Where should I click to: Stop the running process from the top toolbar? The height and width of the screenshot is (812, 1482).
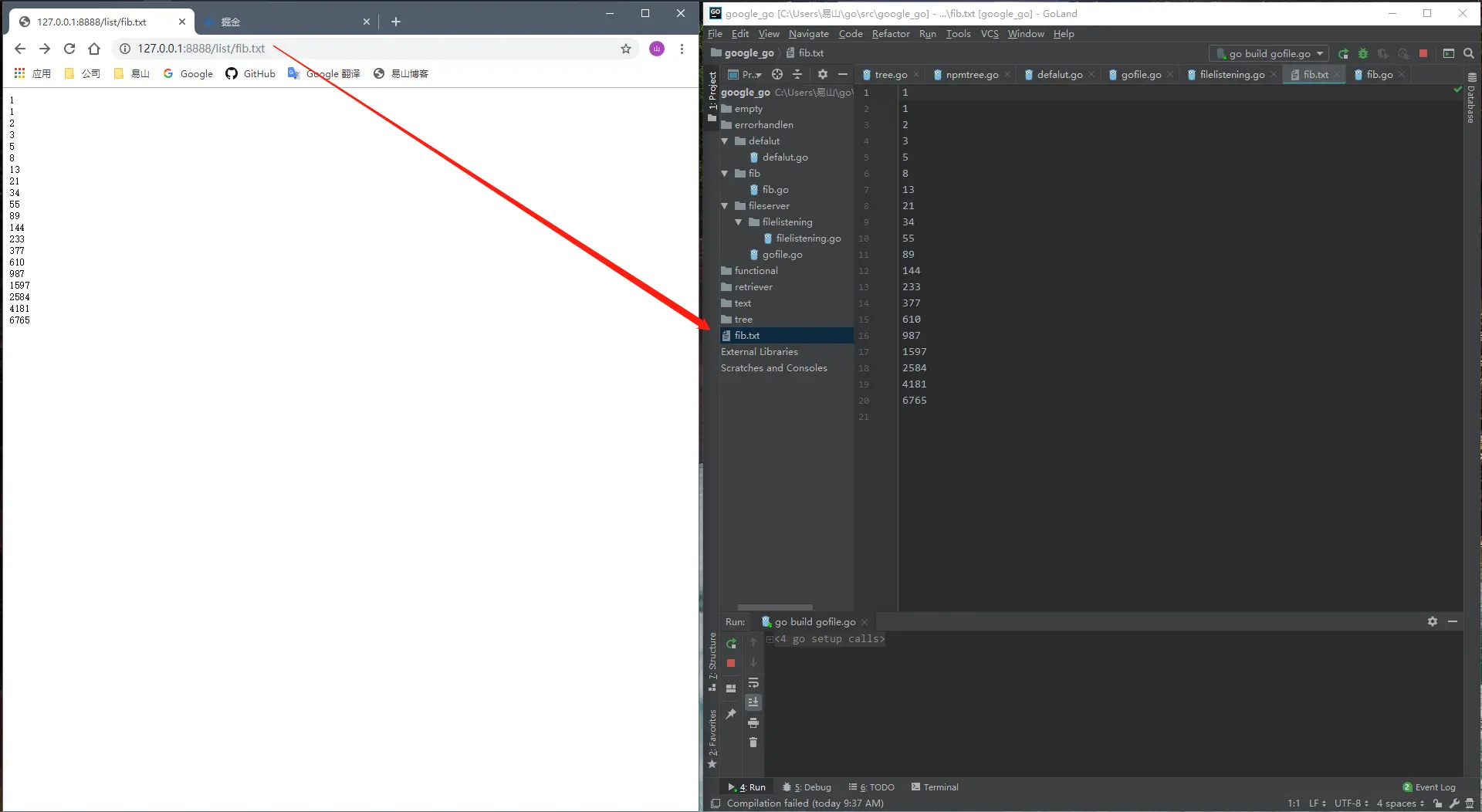(1423, 53)
